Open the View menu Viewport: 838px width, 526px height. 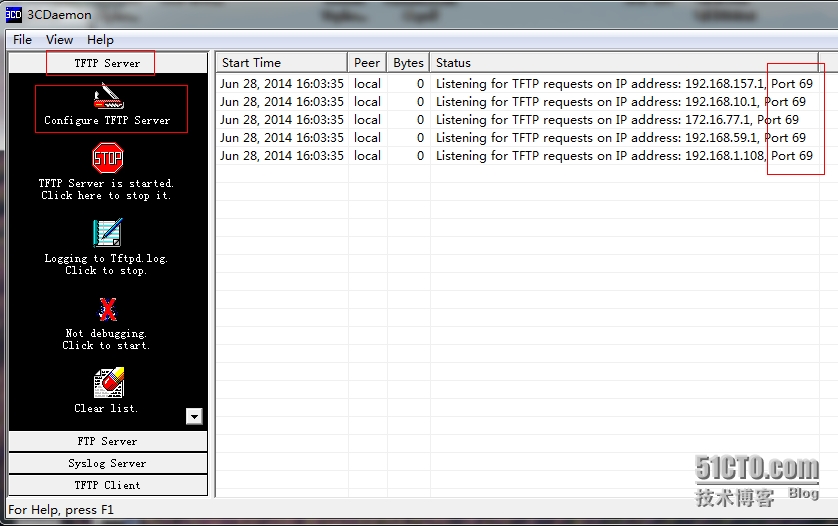59,40
